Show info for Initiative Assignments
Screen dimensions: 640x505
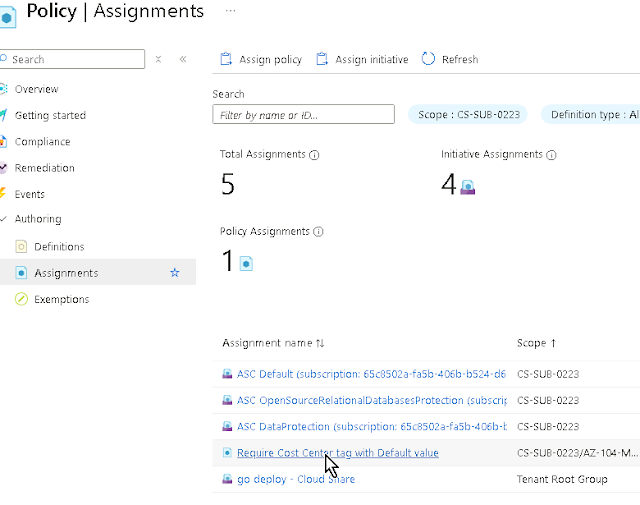click(551, 155)
